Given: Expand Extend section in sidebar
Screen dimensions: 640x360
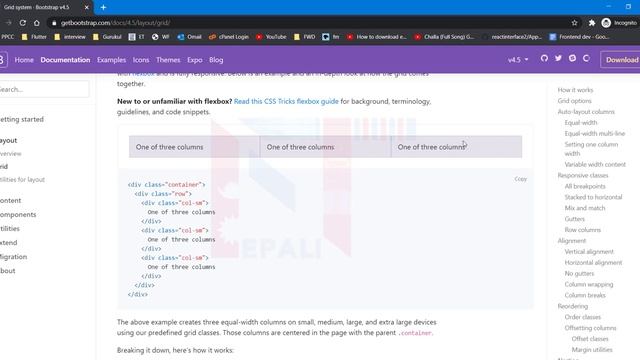Looking at the screenshot, I should [x=9, y=242].
